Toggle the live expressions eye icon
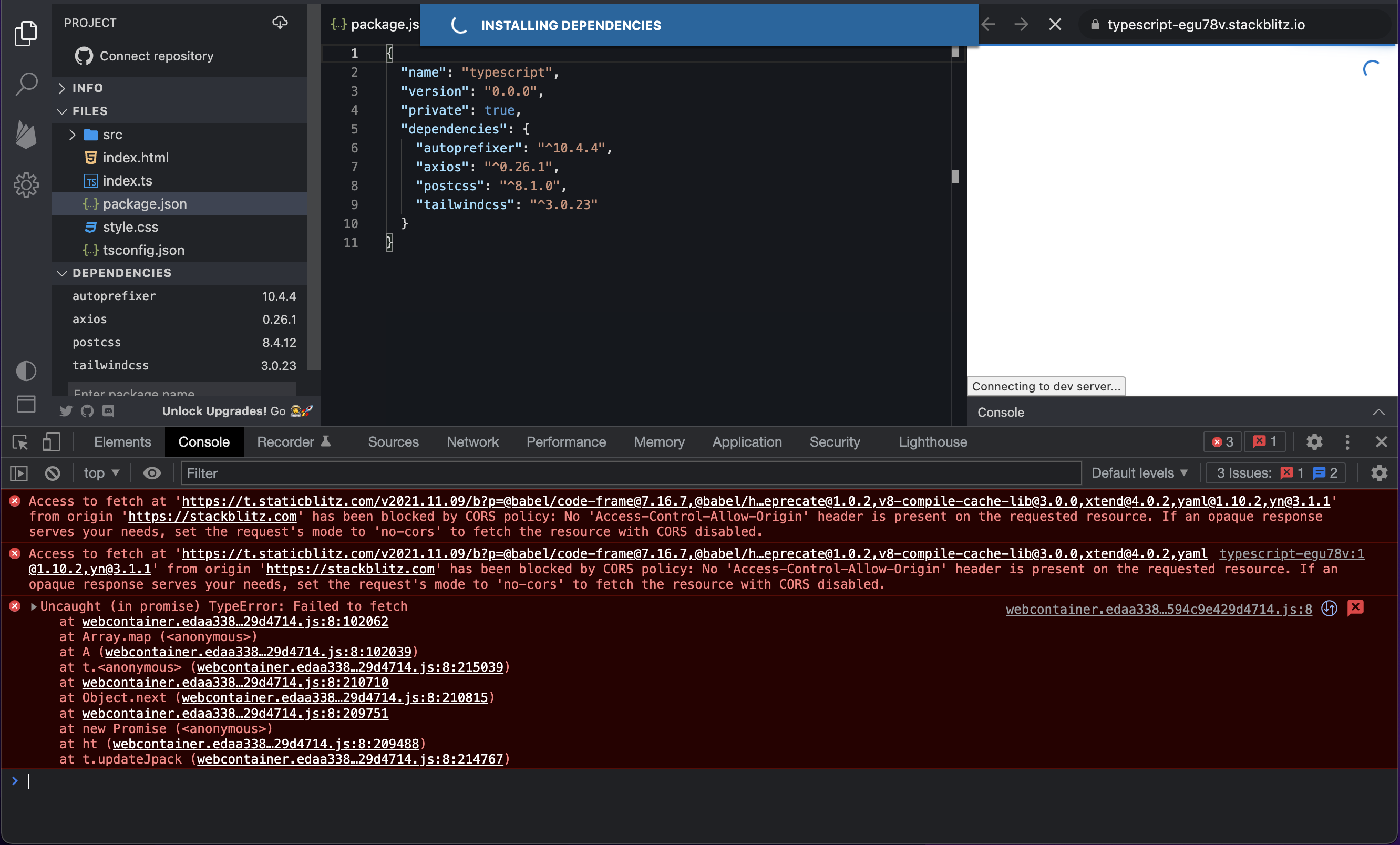 click(x=152, y=473)
